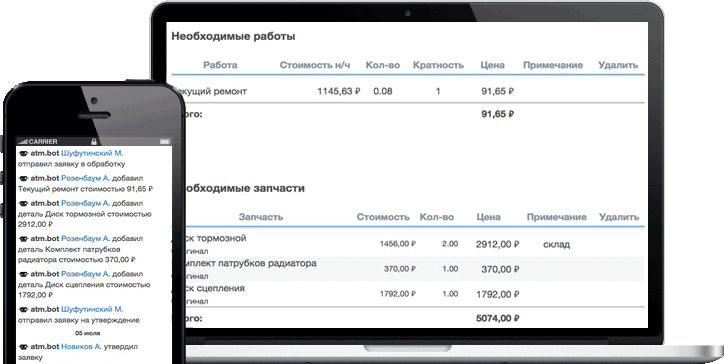Viewport: 724px width, 364px height.
Task: Click the quantity '2.00' for brake disc
Action: coord(450,244)
